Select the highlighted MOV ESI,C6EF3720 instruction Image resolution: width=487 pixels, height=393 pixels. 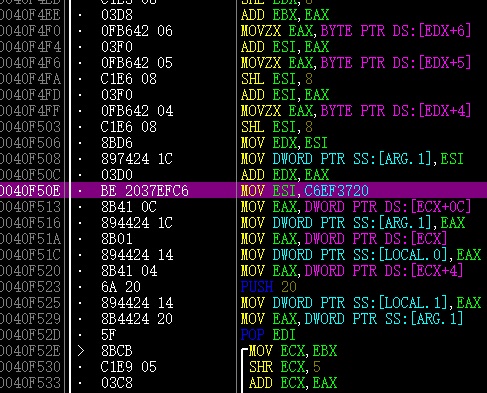click(305, 191)
